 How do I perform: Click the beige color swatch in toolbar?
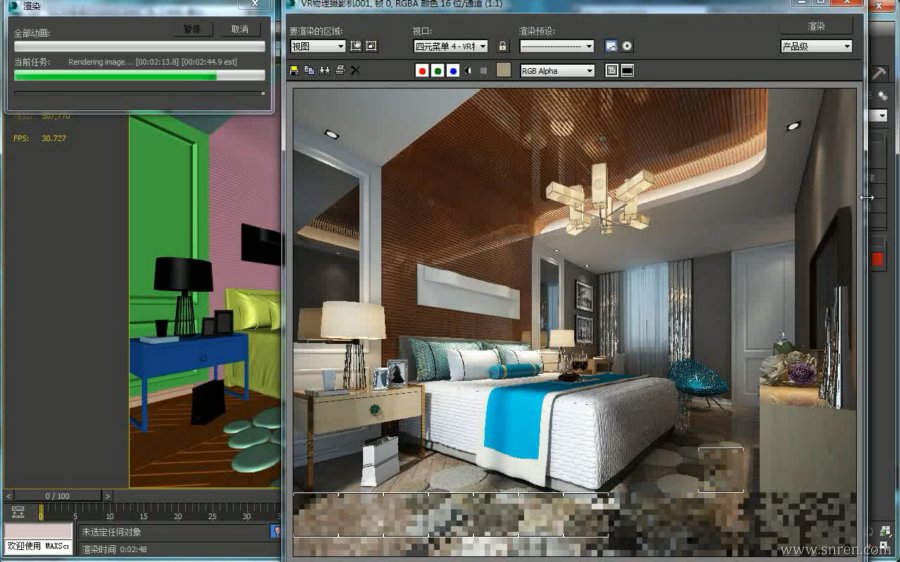pos(503,70)
